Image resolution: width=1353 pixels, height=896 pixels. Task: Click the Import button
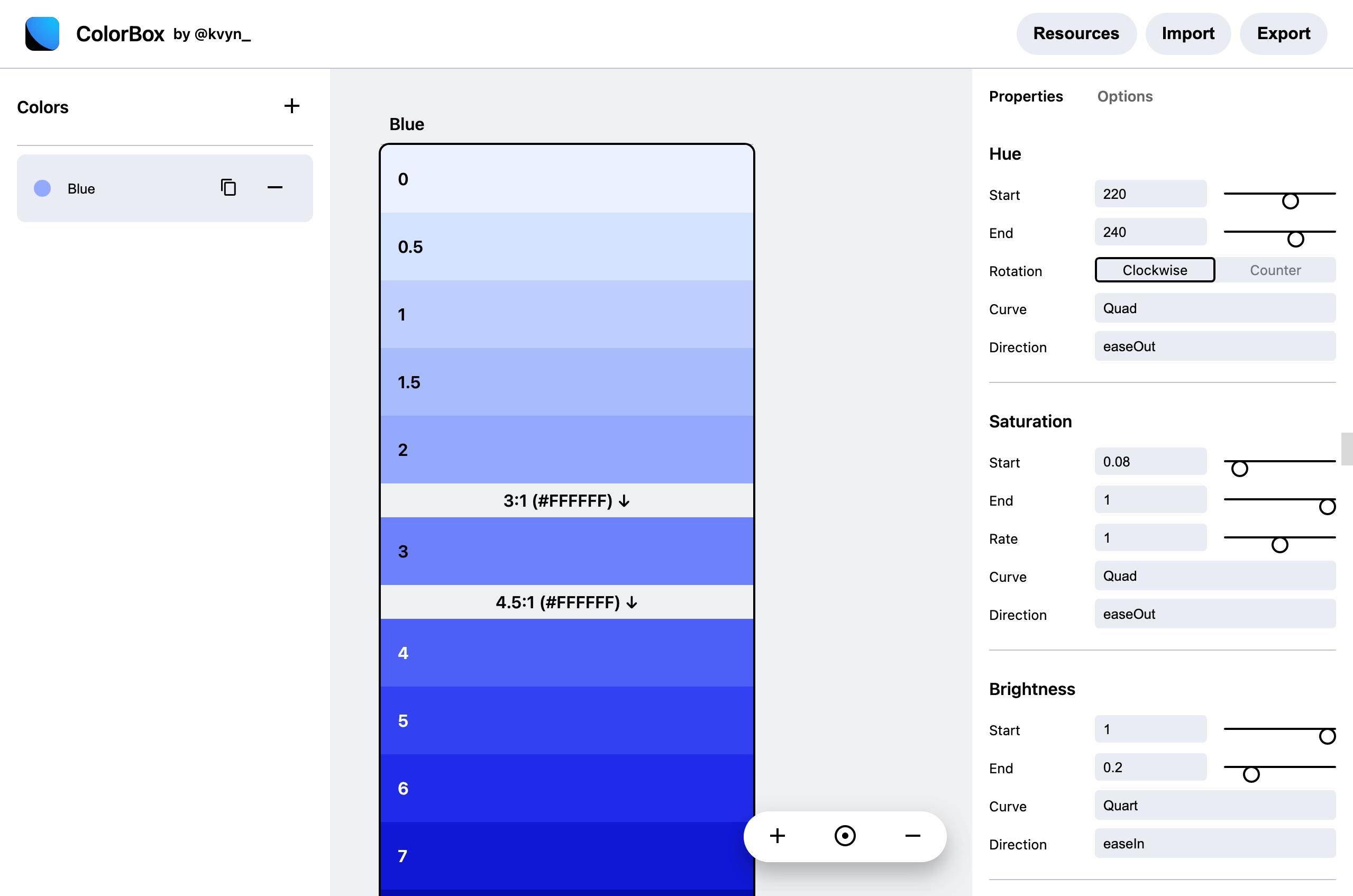point(1187,34)
